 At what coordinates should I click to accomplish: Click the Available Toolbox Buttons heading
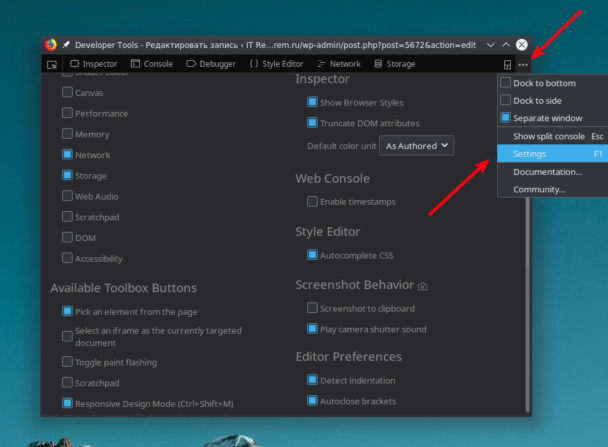[x=124, y=288]
